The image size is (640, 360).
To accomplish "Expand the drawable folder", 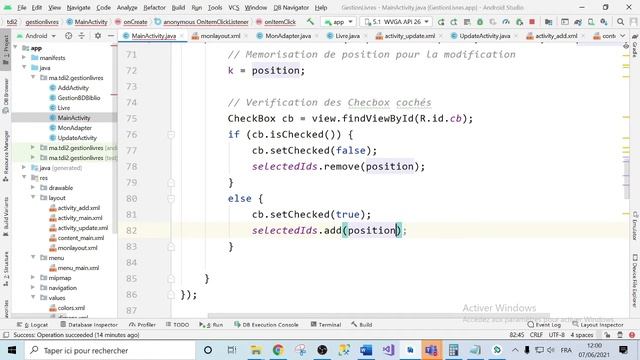I will (x=33, y=188).
